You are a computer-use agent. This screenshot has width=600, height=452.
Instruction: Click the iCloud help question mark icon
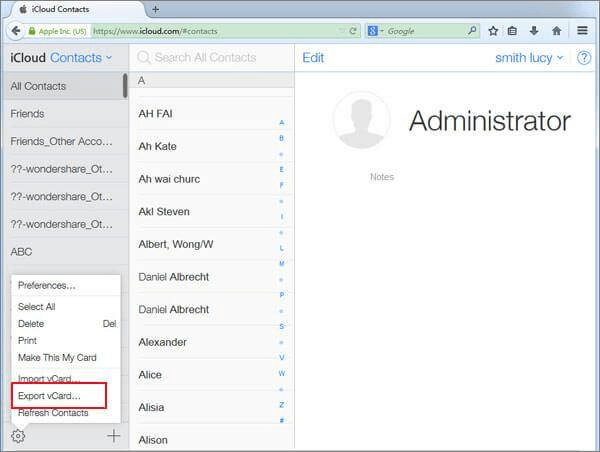click(x=584, y=58)
